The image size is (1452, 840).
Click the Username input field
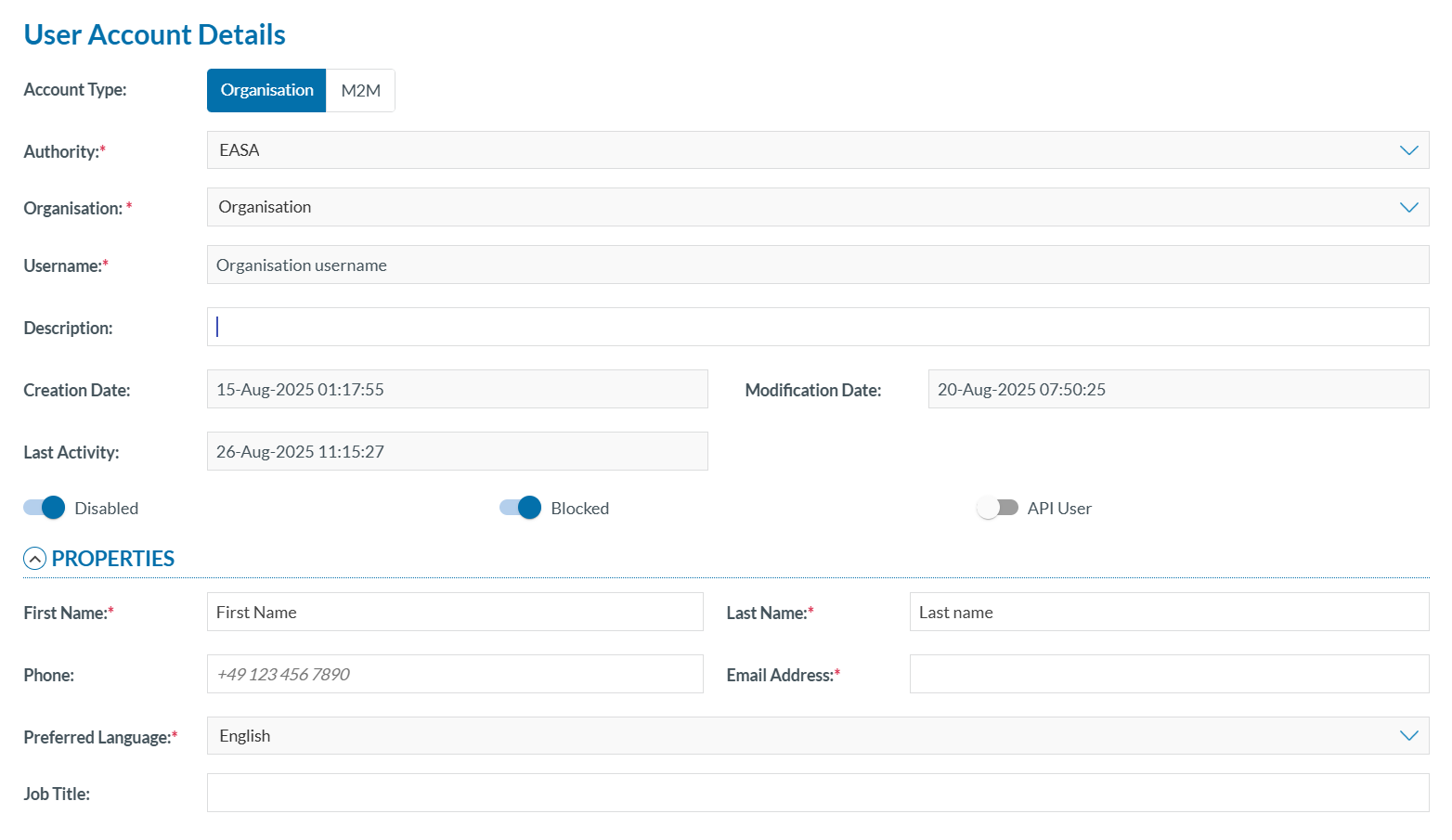tap(817, 265)
